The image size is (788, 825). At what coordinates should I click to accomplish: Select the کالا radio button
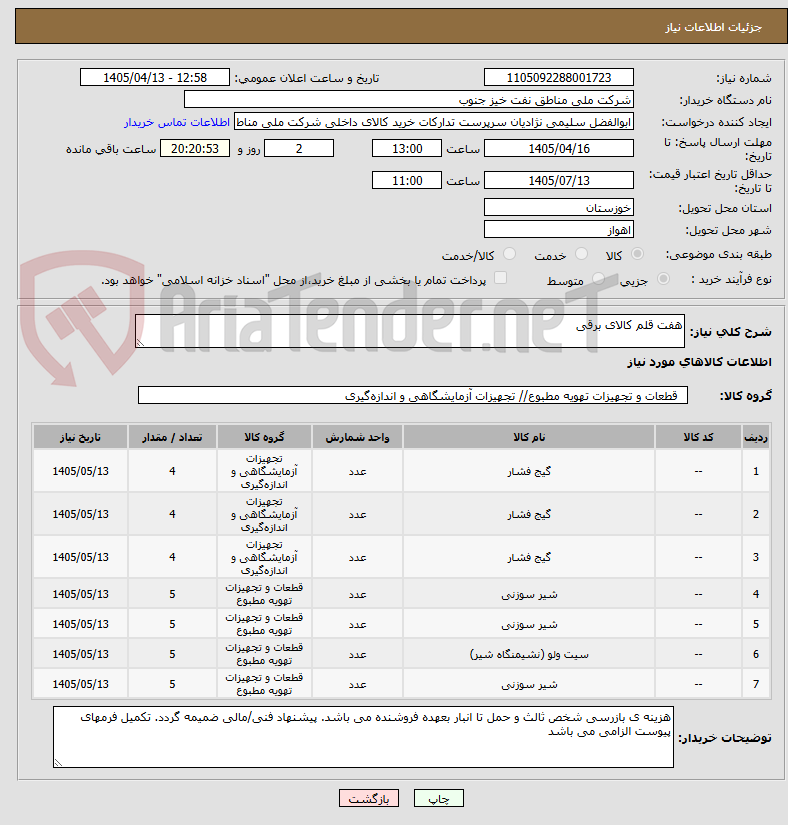click(x=637, y=254)
